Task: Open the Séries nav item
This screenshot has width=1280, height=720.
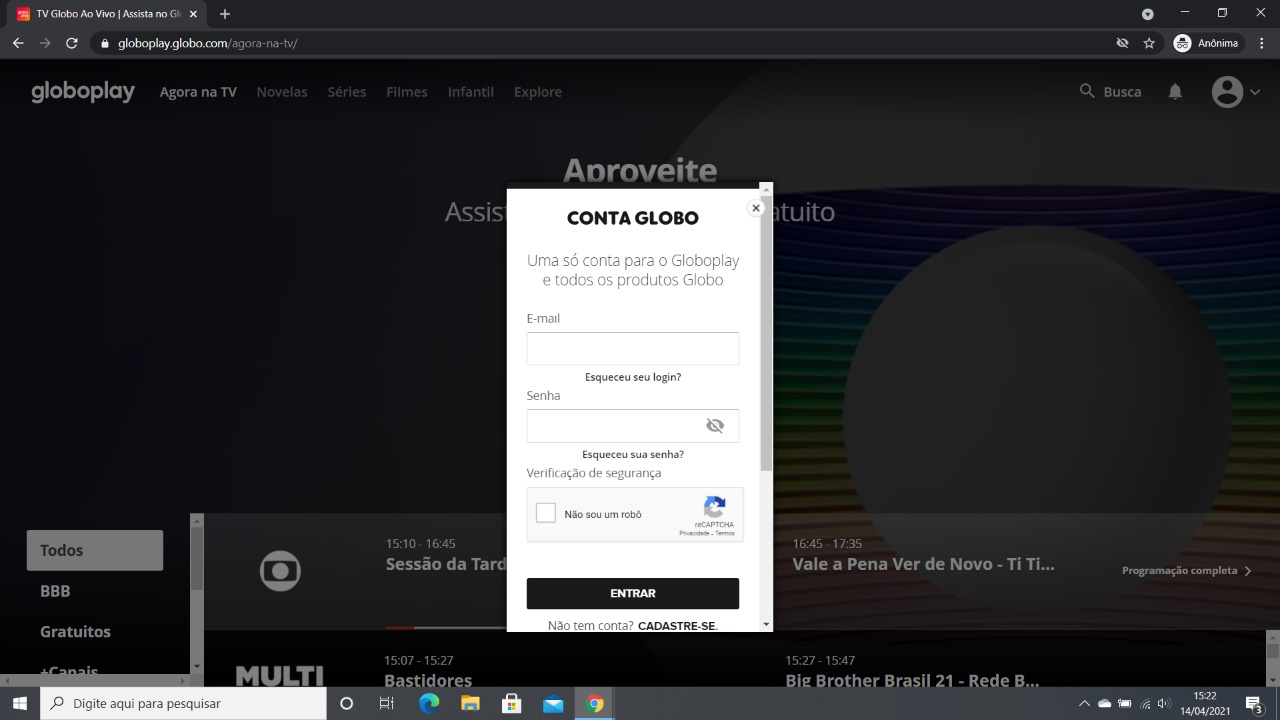Action: click(347, 92)
